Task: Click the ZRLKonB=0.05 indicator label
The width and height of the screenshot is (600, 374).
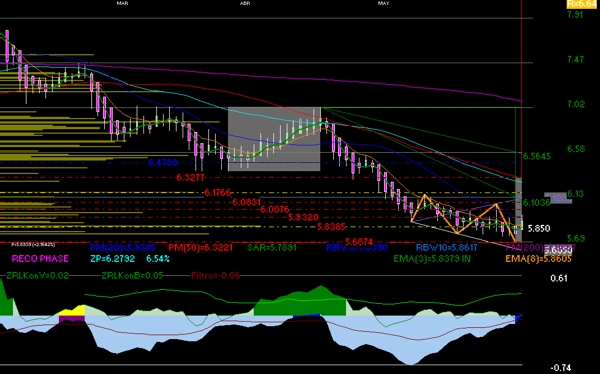Action: [132, 276]
